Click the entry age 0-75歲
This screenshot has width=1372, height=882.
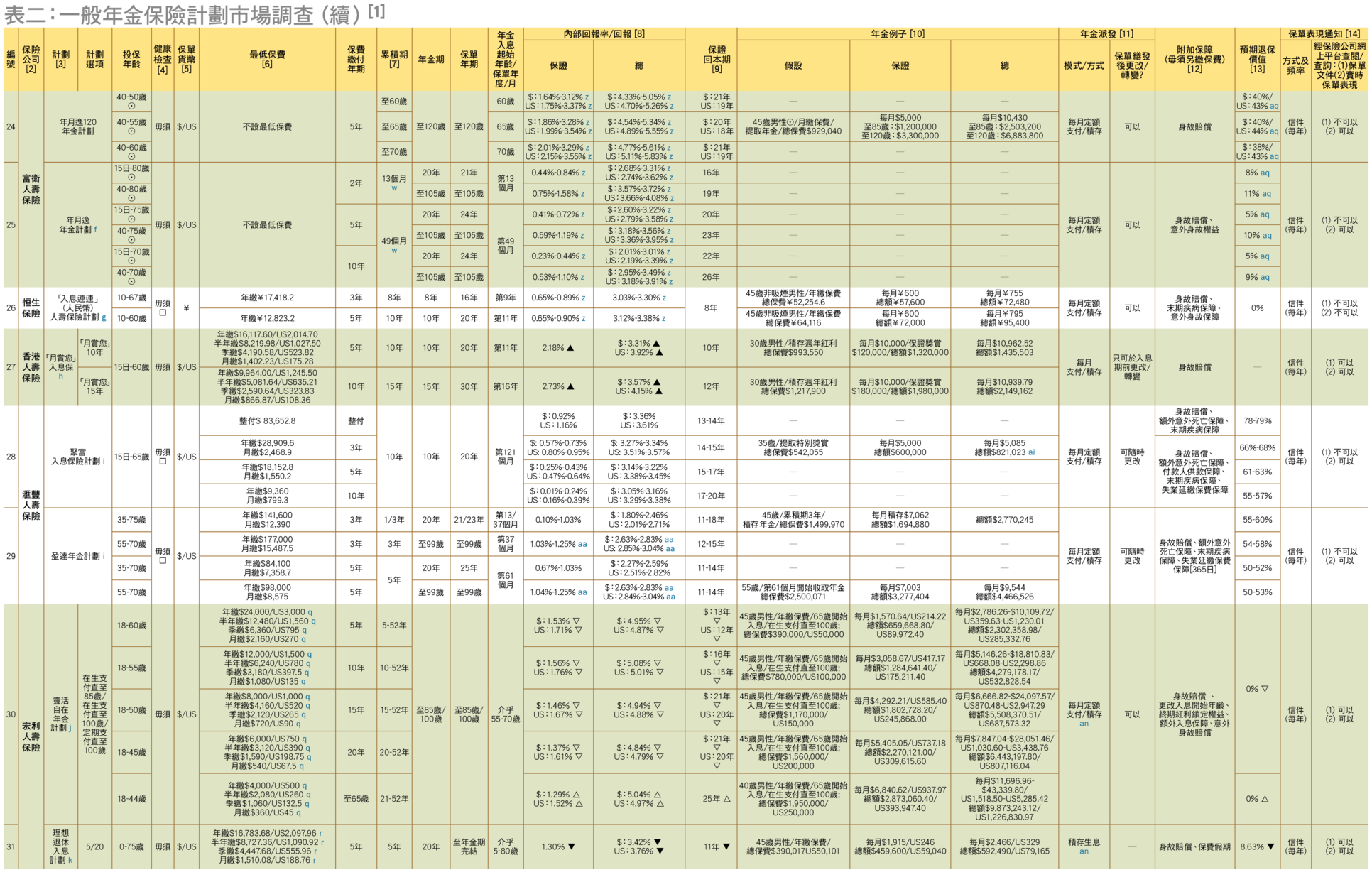click(131, 846)
